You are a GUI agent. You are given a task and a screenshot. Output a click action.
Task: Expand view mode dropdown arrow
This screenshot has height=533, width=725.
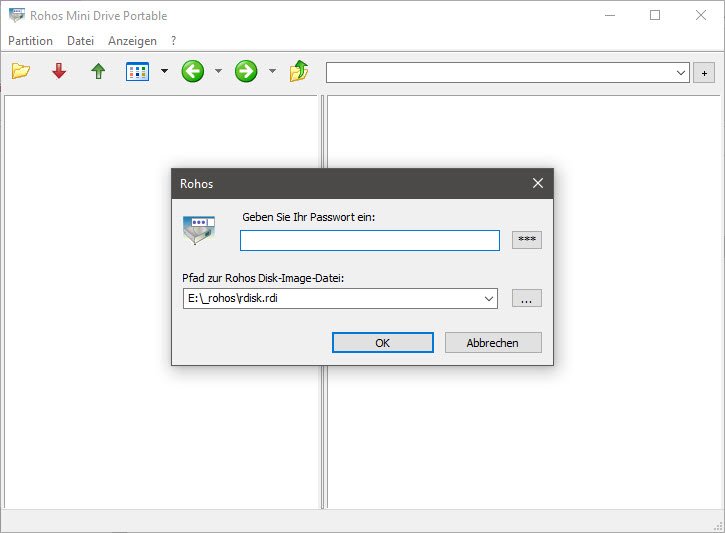point(164,71)
